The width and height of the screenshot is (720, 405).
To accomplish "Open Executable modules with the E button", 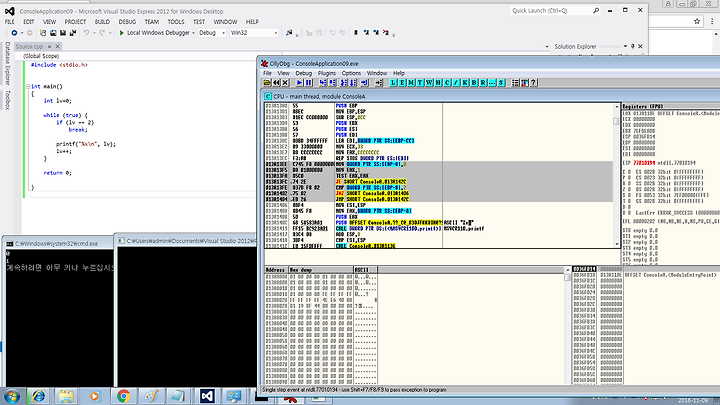I will click(x=402, y=83).
